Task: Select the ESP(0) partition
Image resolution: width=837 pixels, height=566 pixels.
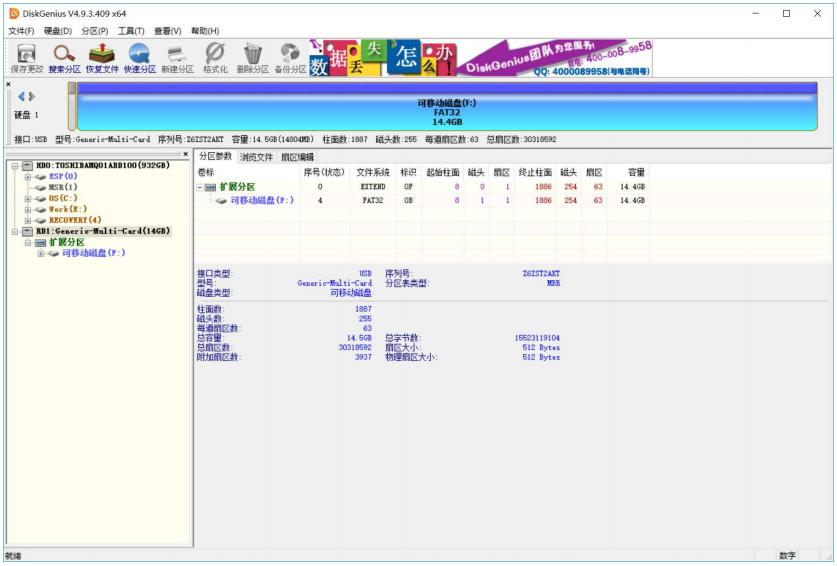Action: pyautogui.click(x=63, y=176)
